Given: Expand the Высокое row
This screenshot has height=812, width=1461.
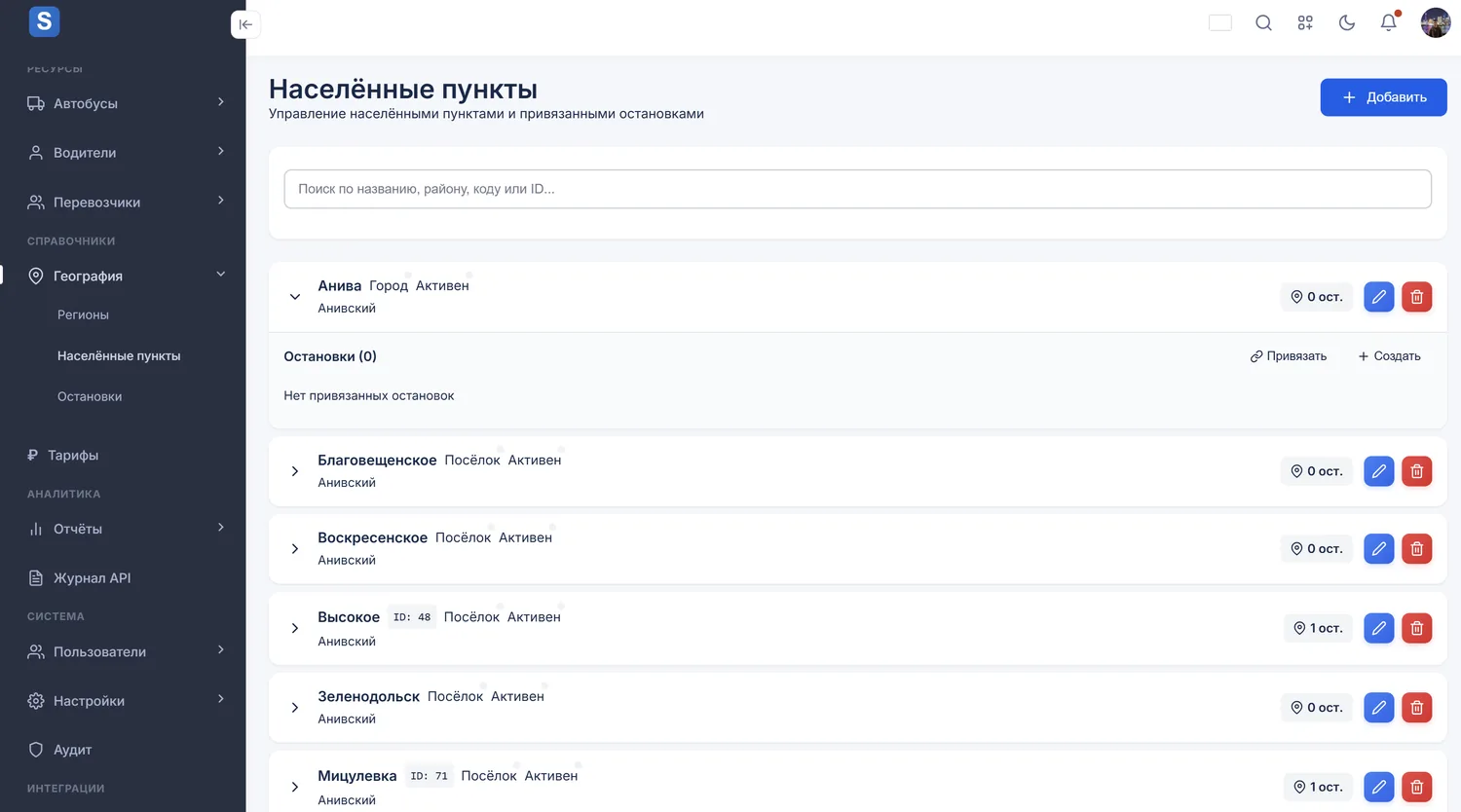Looking at the screenshot, I should click(295, 628).
